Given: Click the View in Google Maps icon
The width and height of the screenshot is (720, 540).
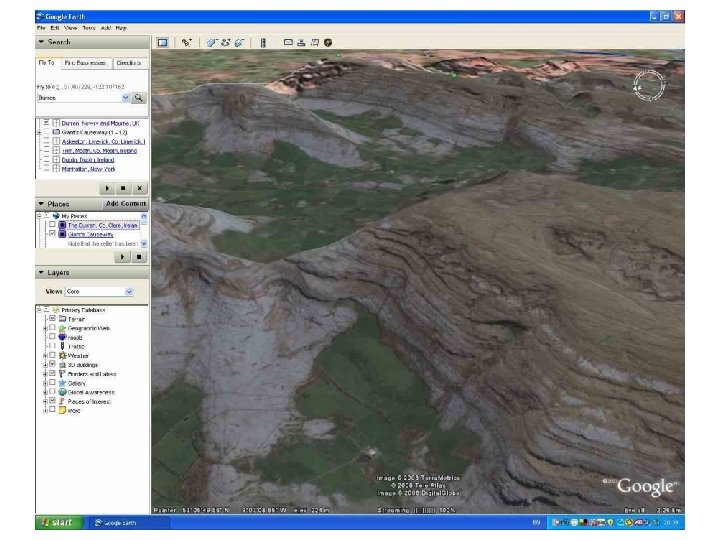Looking at the screenshot, I should click(x=315, y=43).
